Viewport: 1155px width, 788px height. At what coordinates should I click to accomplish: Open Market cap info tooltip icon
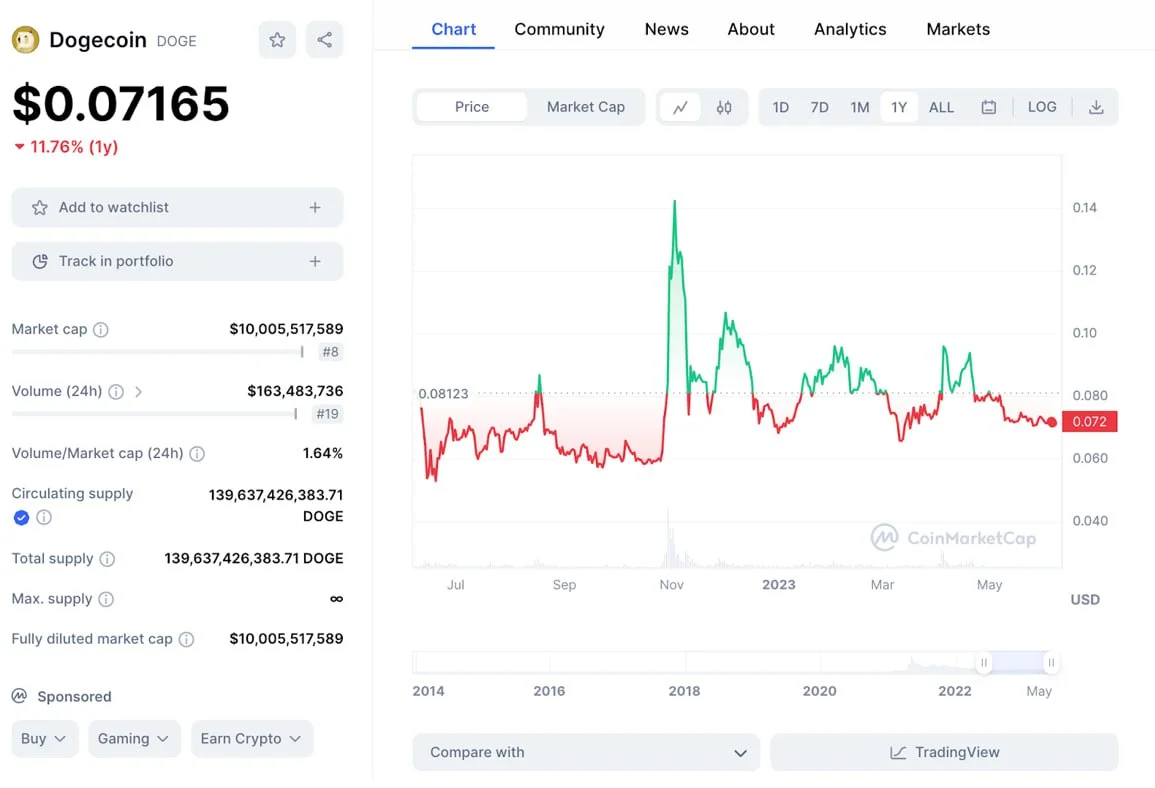[101, 329]
